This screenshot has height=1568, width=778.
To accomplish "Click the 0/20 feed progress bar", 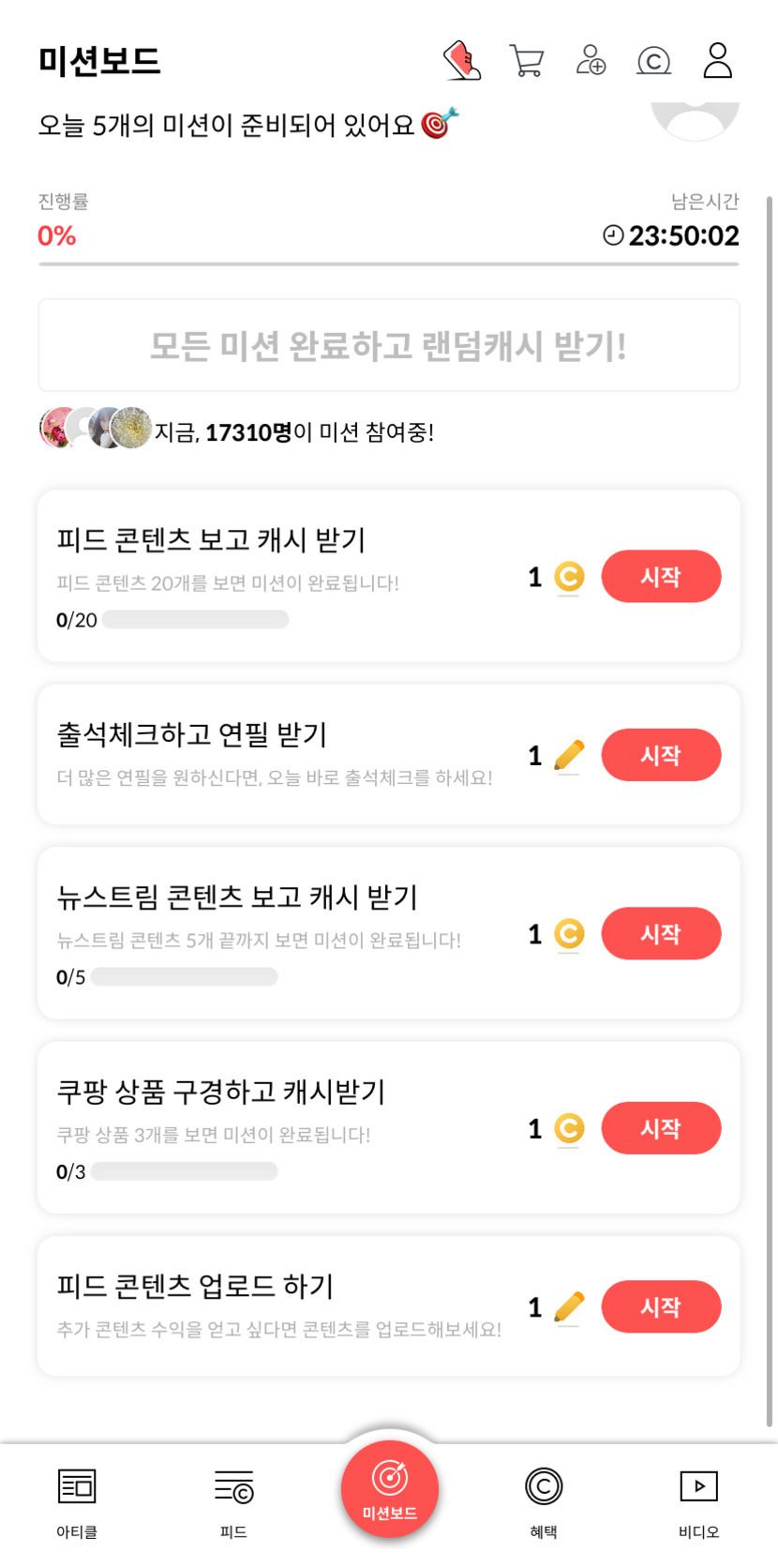I will [195, 620].
